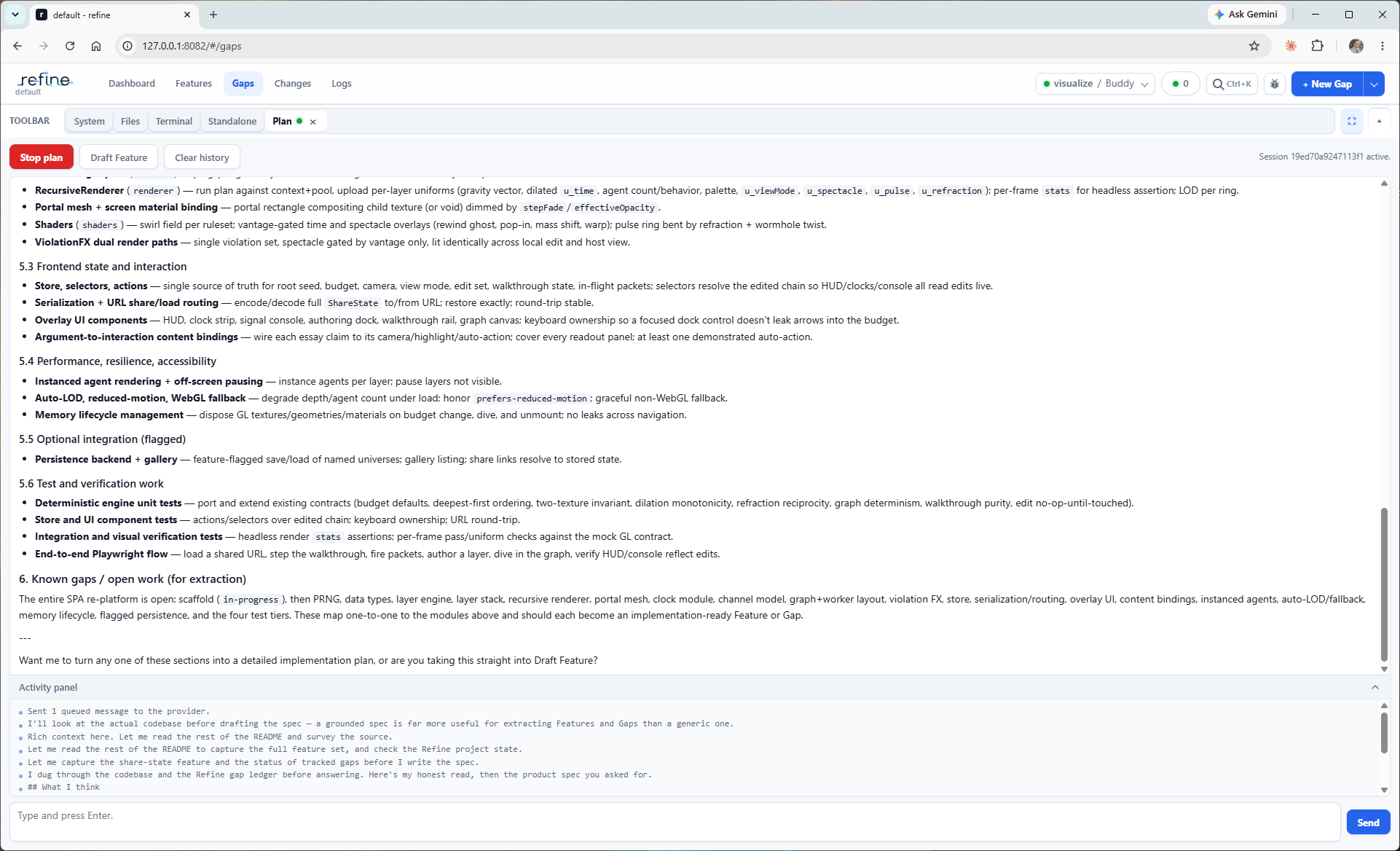Click the ShareState code tag
Screen dimensions: 1400x851
pos(353,303)
